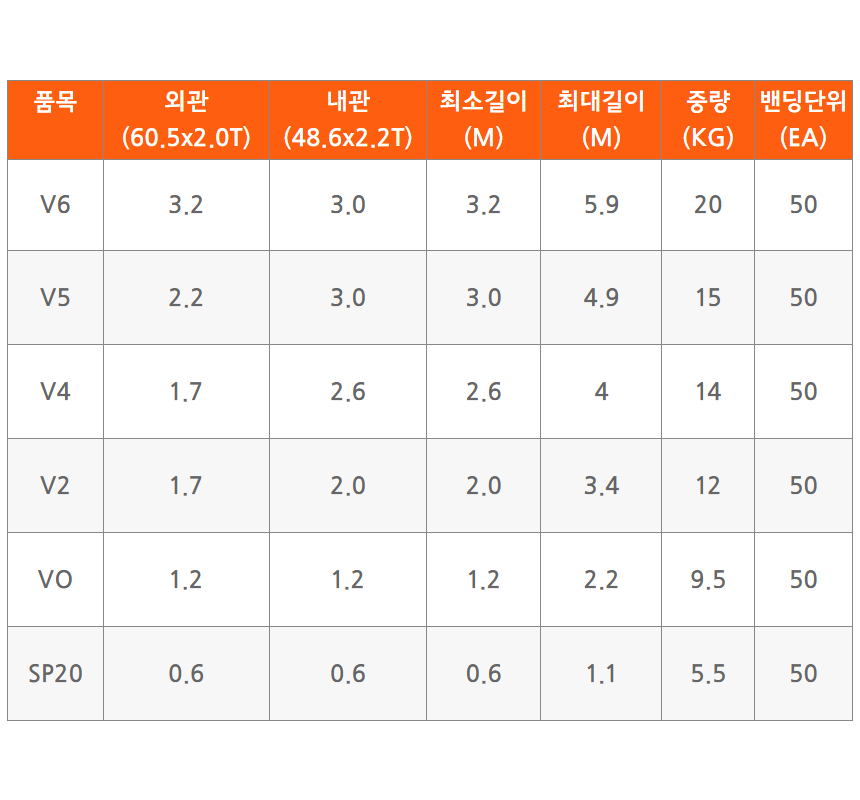
Task: Click the V5 item cell
Action: pyautogui.click(x=55, y=298)
